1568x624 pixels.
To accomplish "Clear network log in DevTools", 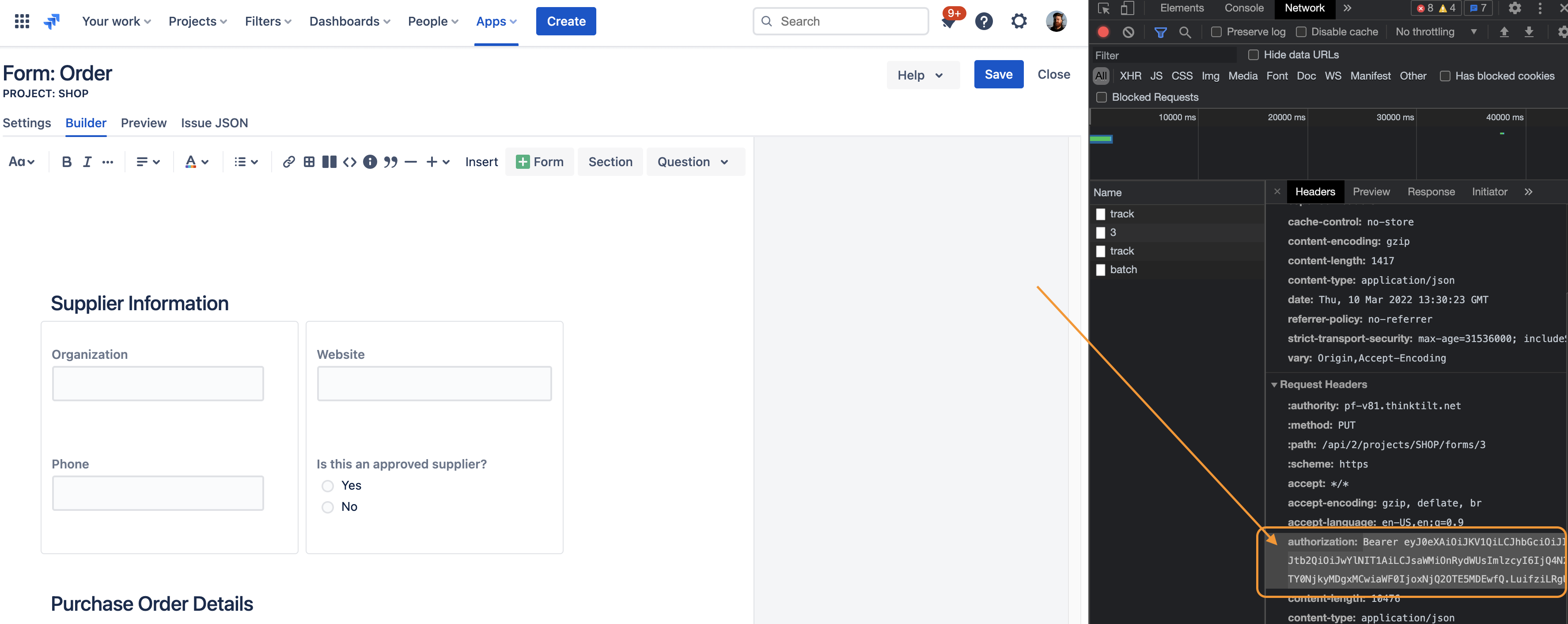I will pyautogui.click(x=1128, y=32).
